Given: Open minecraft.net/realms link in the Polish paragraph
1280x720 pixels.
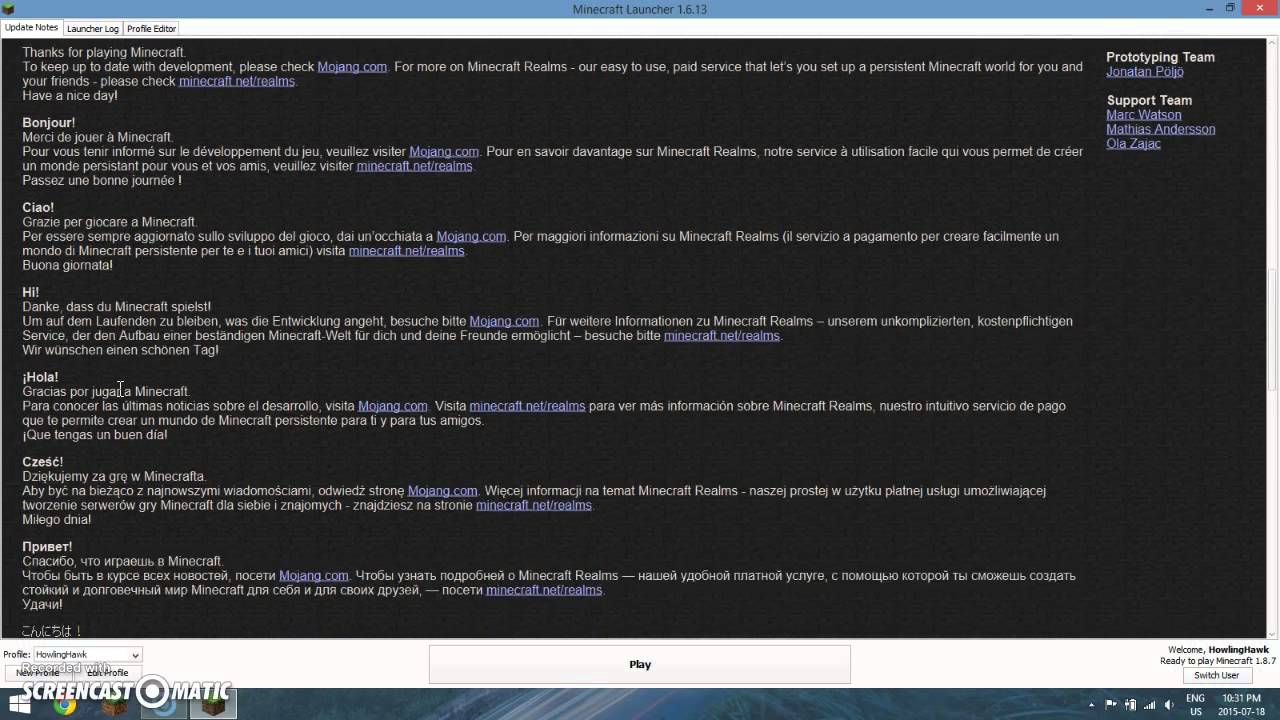Looking at the screenshot, I should 534,506.
